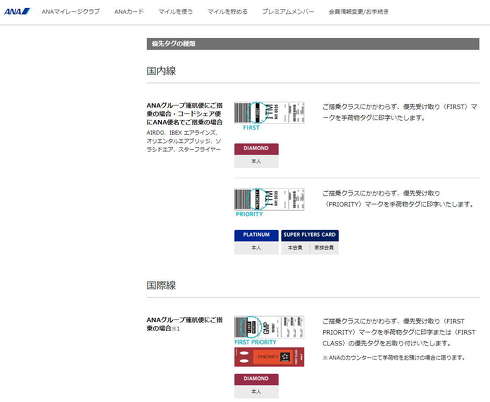Click the 本人 cell under PLATINUM
Image resolution: width=490 pixels, height=402 pixels.
click(x=256, y=248)
